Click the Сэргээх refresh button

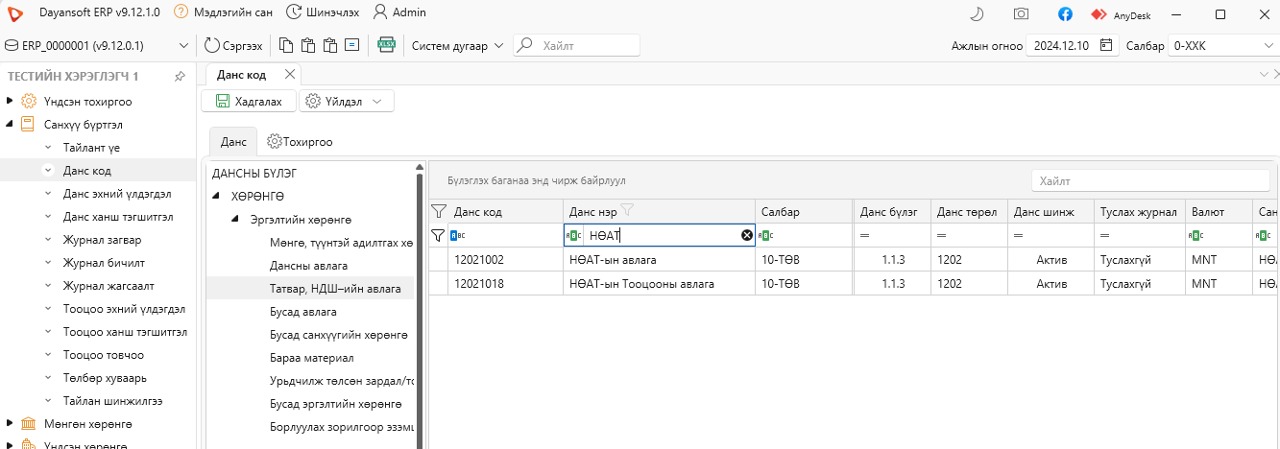click(234, 45)
